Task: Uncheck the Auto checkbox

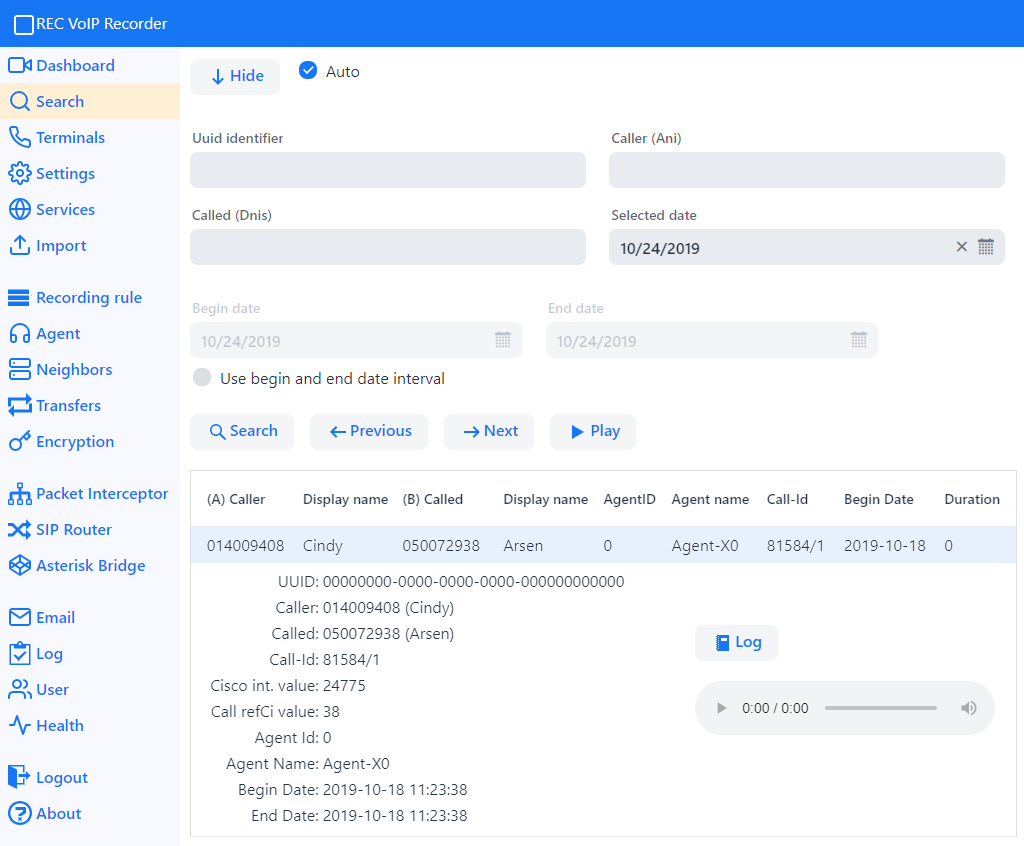Action: (x=308, y=71)
